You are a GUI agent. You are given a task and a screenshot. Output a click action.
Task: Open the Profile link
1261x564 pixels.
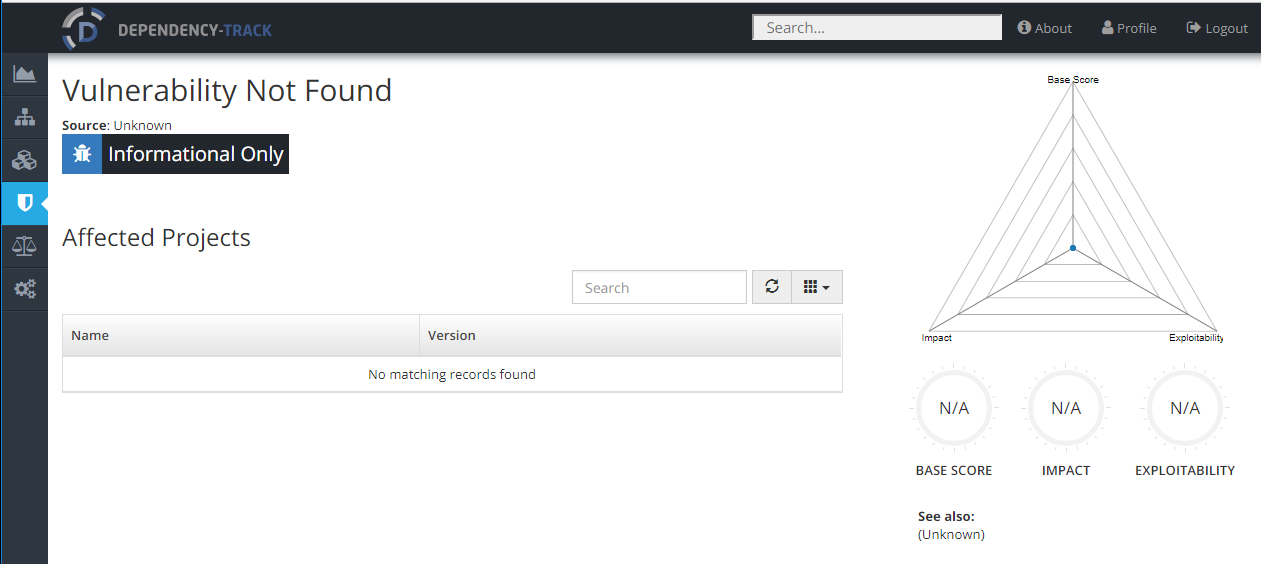(x=1129, y=28)
